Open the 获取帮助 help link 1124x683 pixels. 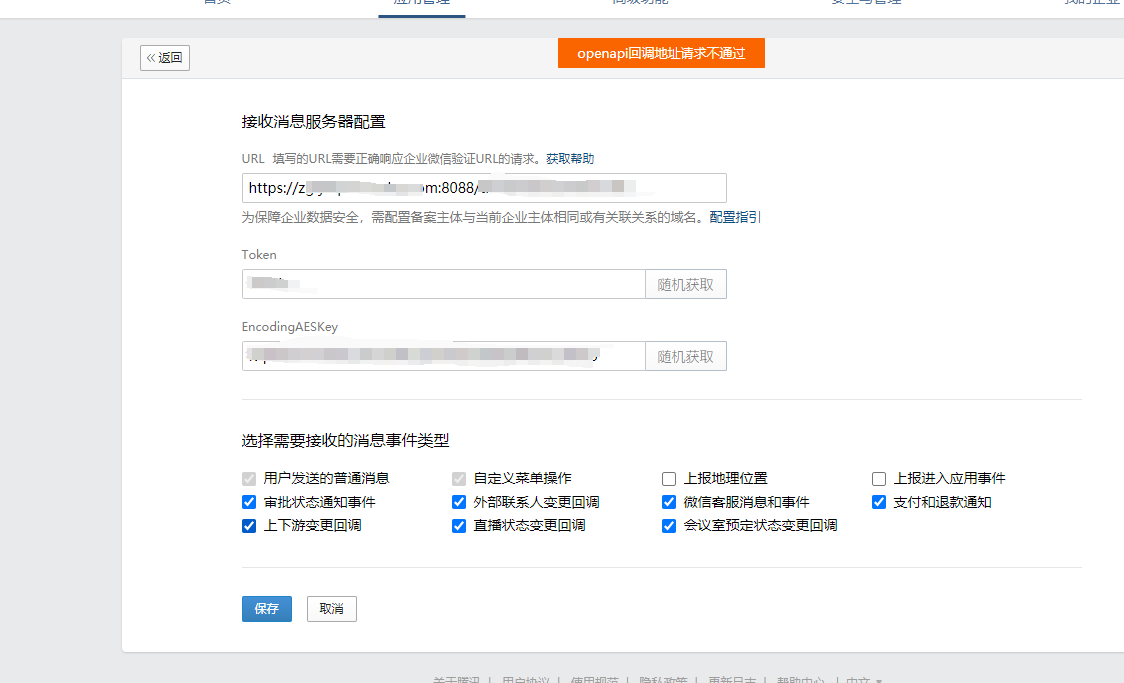point(569,158)
